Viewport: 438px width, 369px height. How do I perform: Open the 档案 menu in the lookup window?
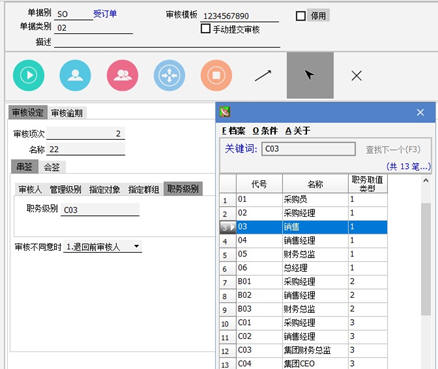click(234, 131)
